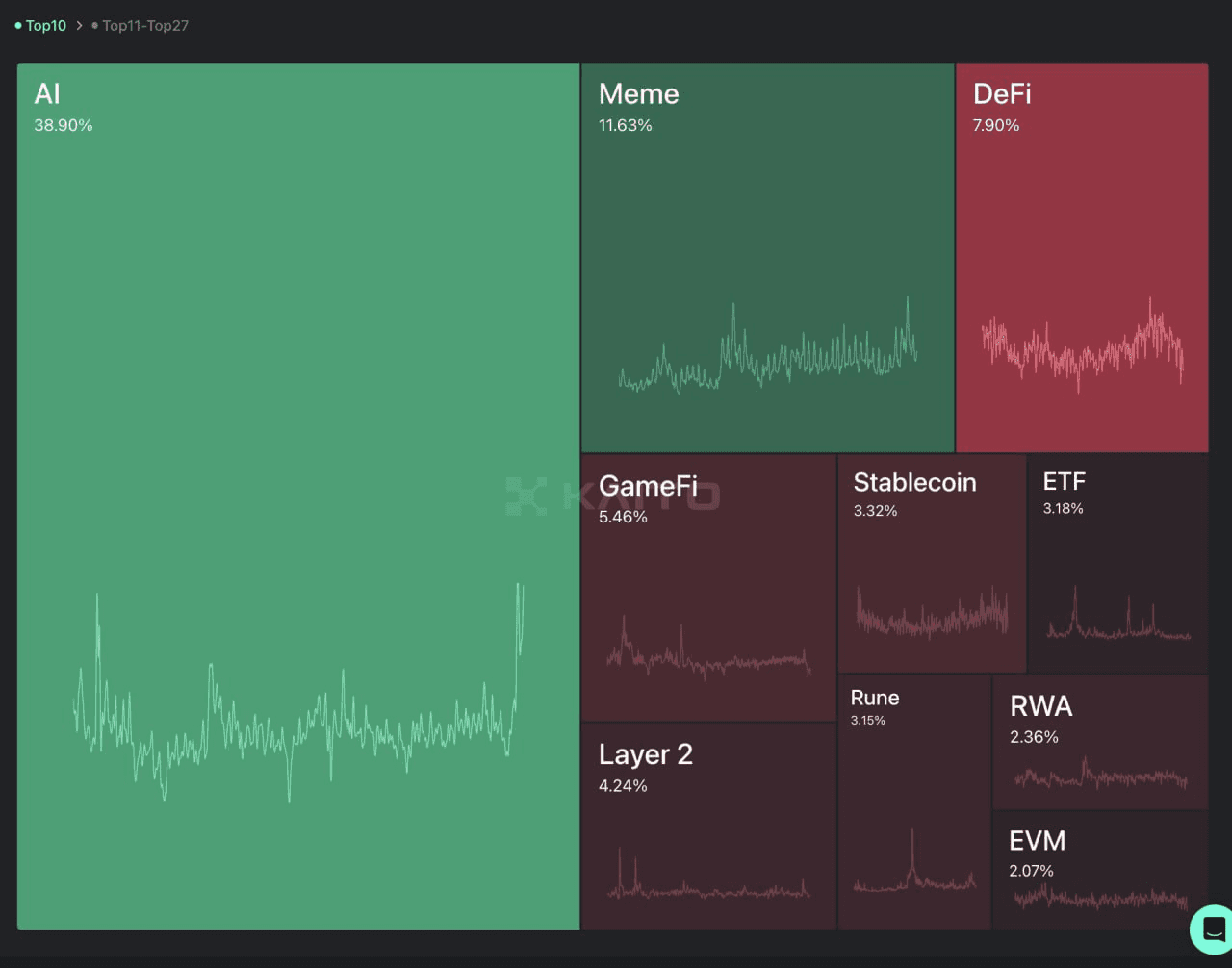This screenshot has height=968, width=1232.
Task: Click the DeFi 7.90% share value
Action: tap(996, 125)
